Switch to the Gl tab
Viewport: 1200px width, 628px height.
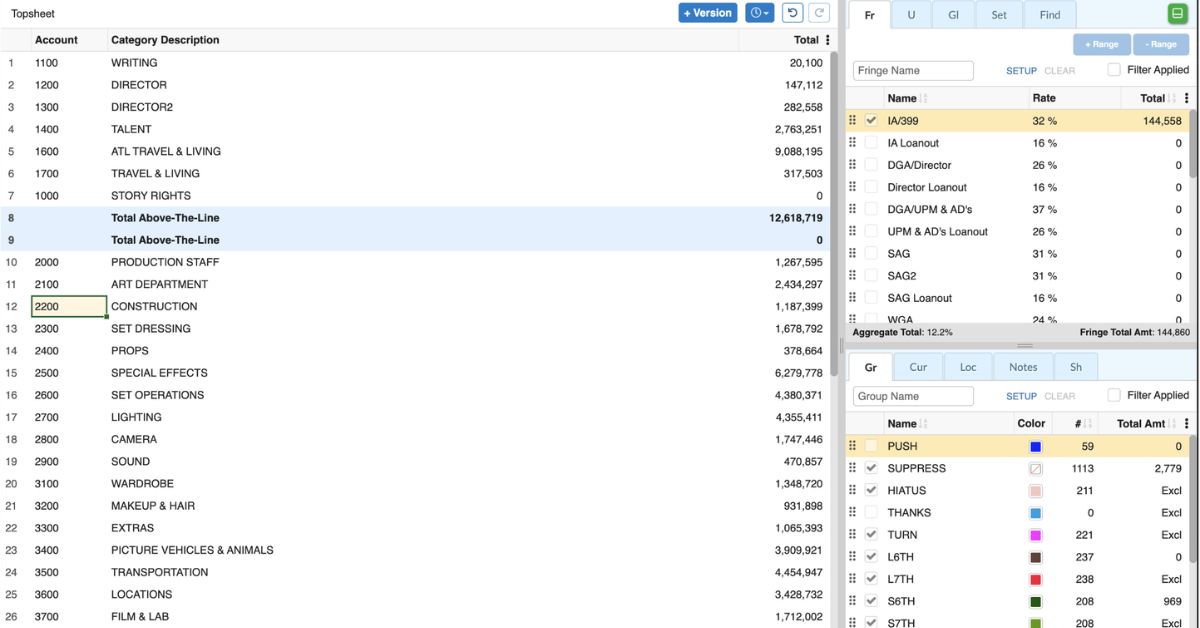coord(953,15)
